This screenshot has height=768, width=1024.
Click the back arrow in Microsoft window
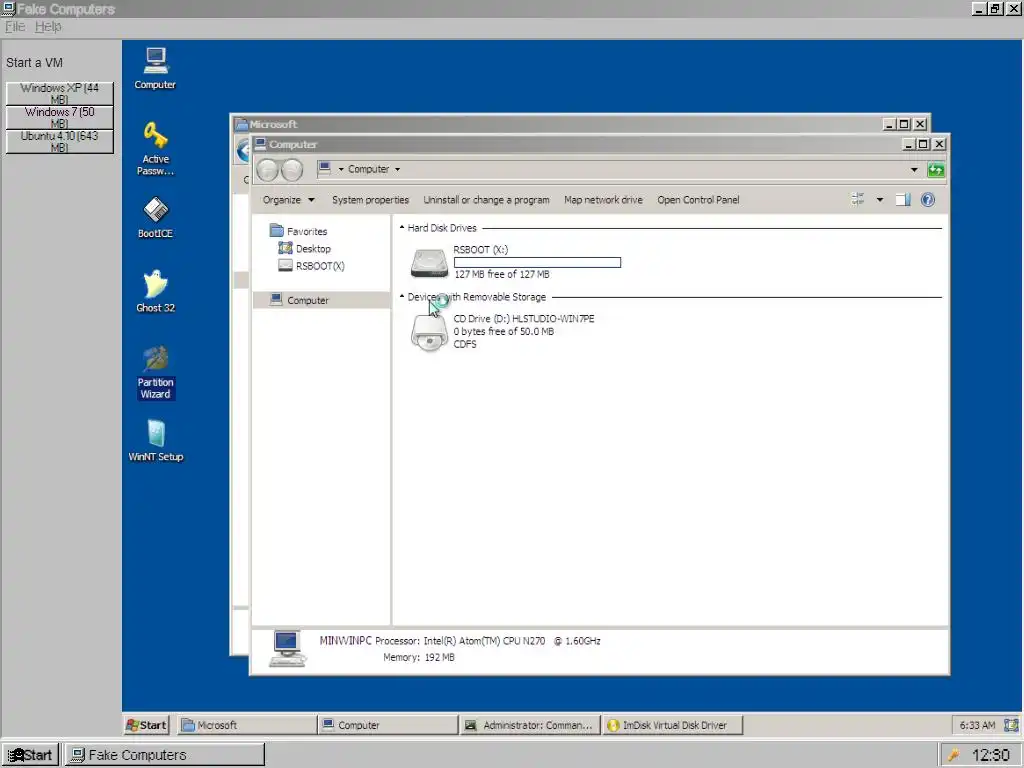tap(244, 152)
